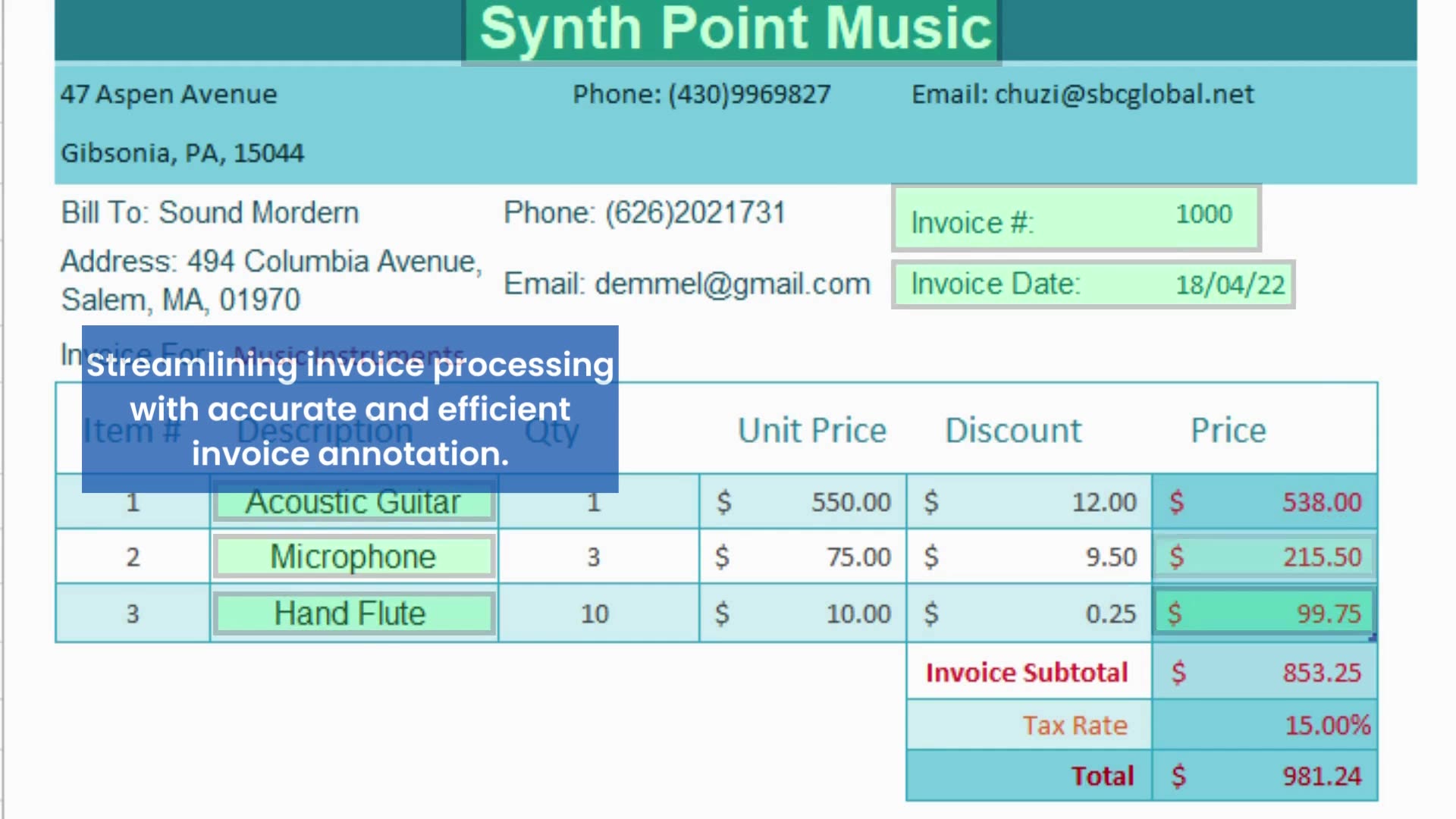Select the Total label
Image resolution: width=1456 pixels, height=819 pixels.
[1103, 776]
